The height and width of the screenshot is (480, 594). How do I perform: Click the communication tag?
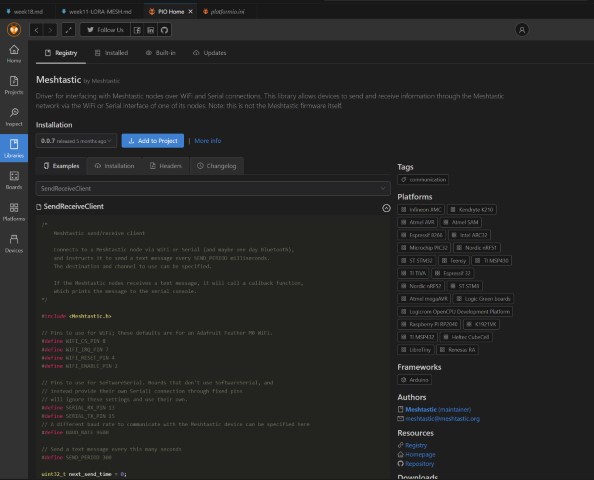[423, 180]
